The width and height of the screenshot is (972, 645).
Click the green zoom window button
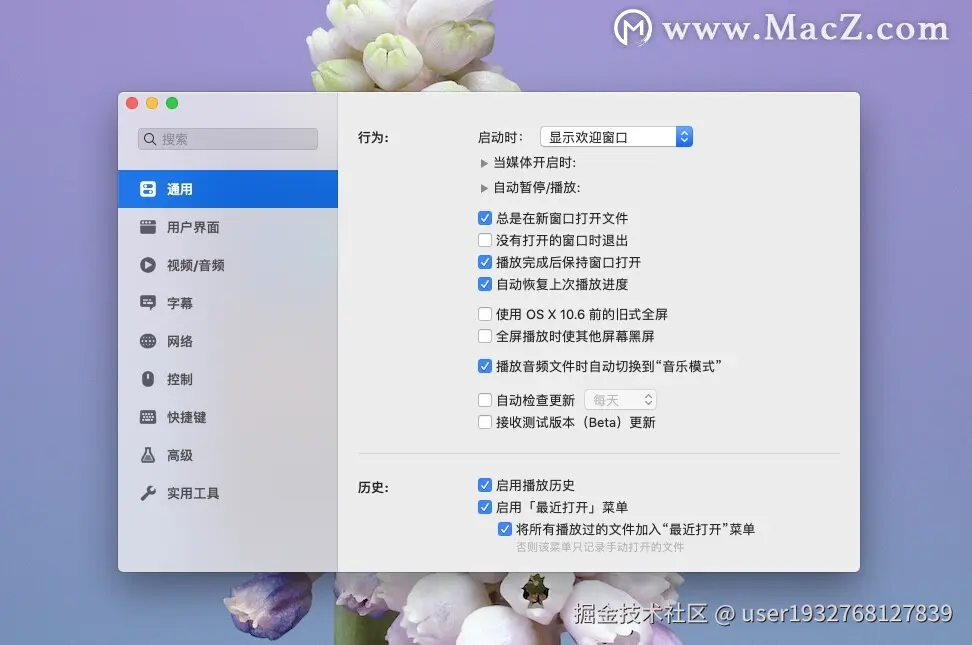click(172, 103)
